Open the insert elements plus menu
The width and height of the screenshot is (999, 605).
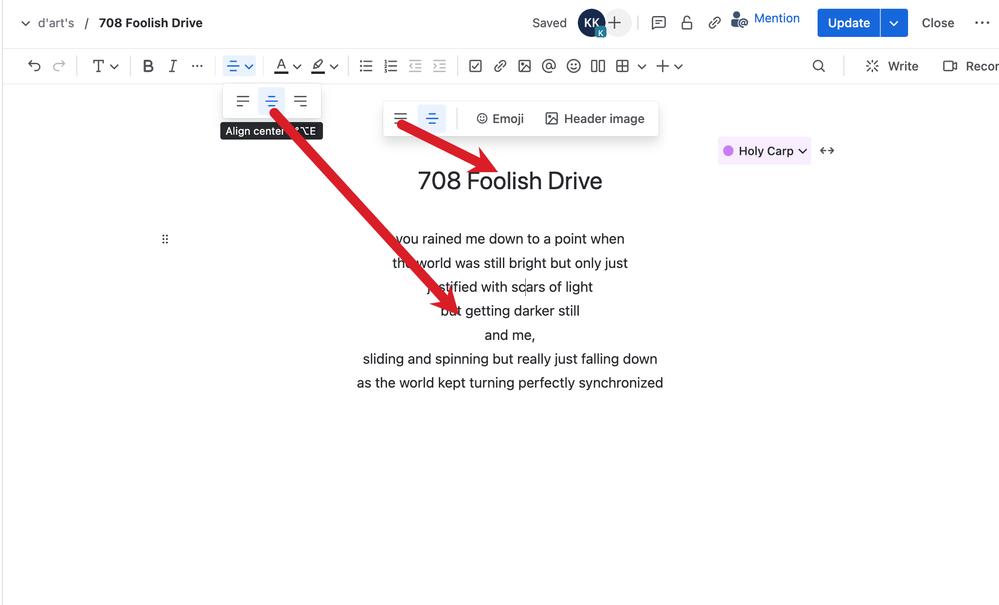[669, 66]
